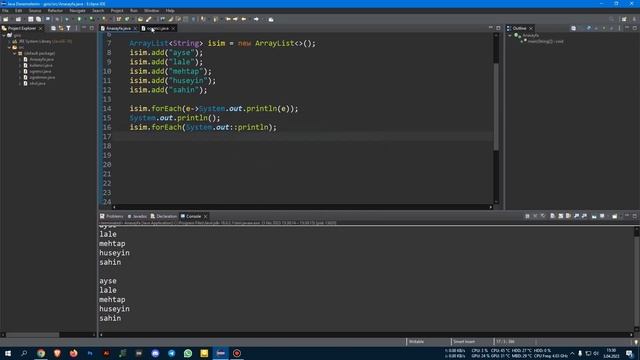Launch the Debug toolbar icon
The height and width of the screenshot is (360, 640).
point(67,19)
